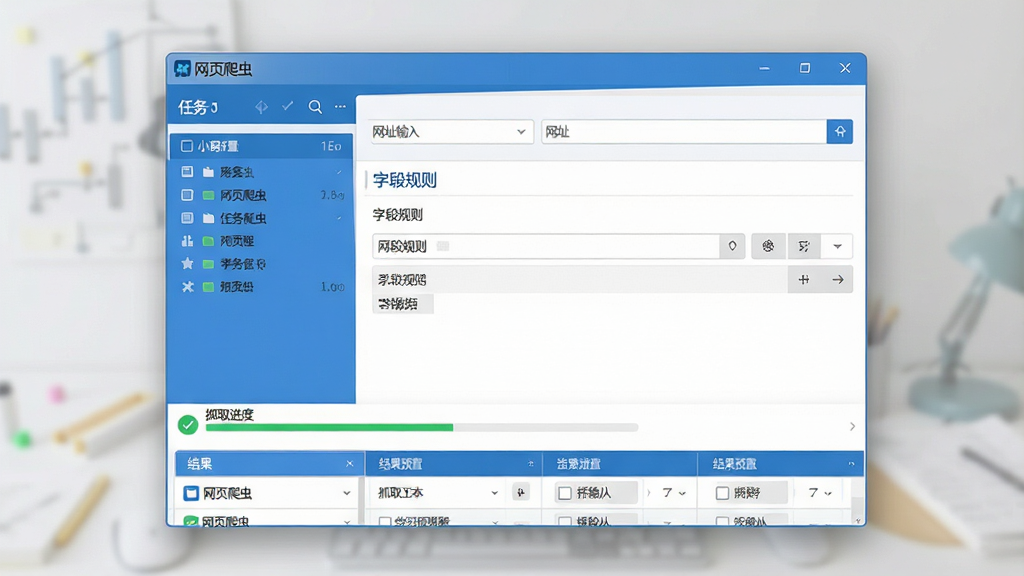The image size is (1024, 576).
Task: Click the 任务 sidebar title
Action: pyautogui.click(x=198, y=107)
